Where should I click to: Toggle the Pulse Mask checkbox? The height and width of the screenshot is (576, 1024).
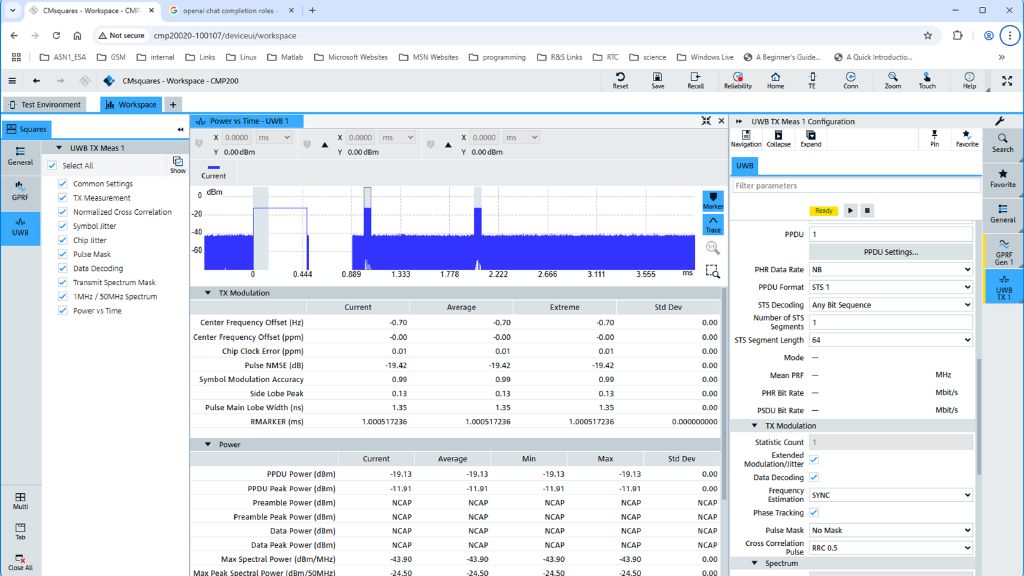[63, 254]
